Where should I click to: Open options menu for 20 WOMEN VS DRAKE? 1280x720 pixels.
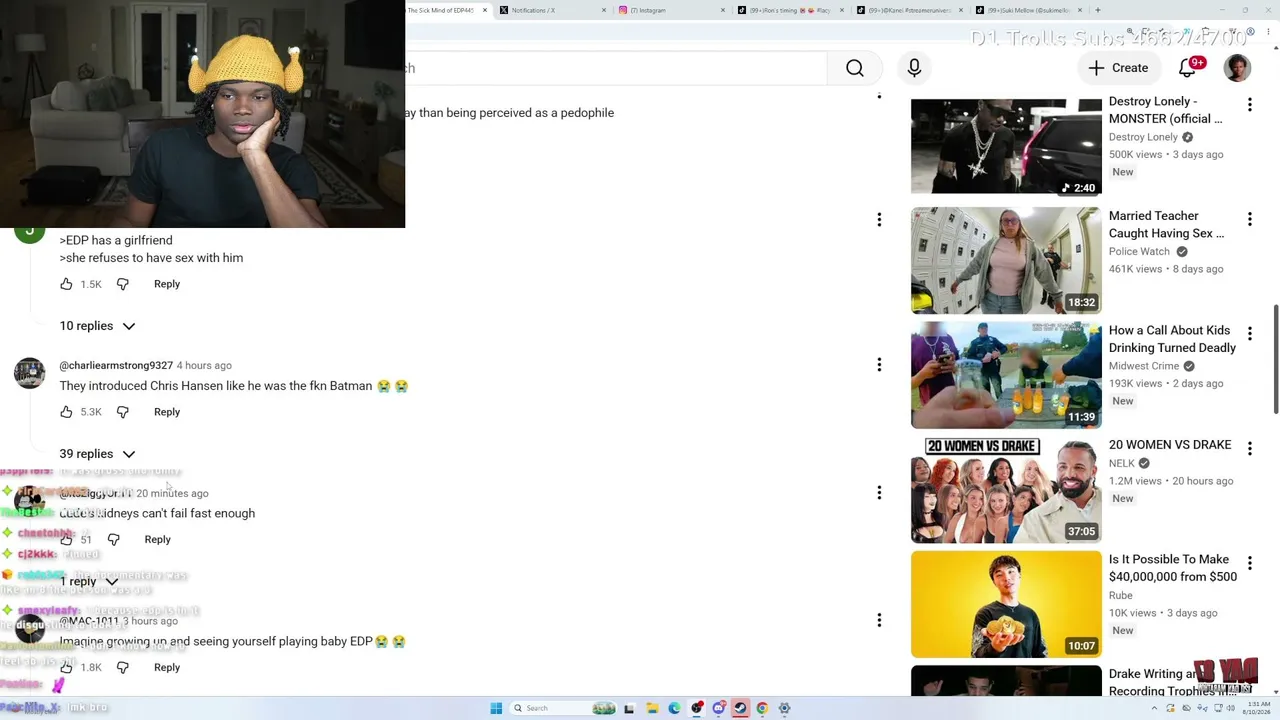pyautogui.click(x=1249, y=448)
